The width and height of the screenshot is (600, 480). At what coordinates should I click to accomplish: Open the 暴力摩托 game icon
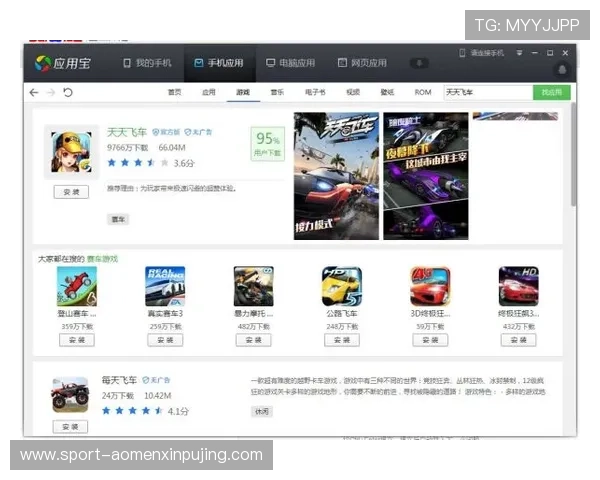click(x=253, y=286)
